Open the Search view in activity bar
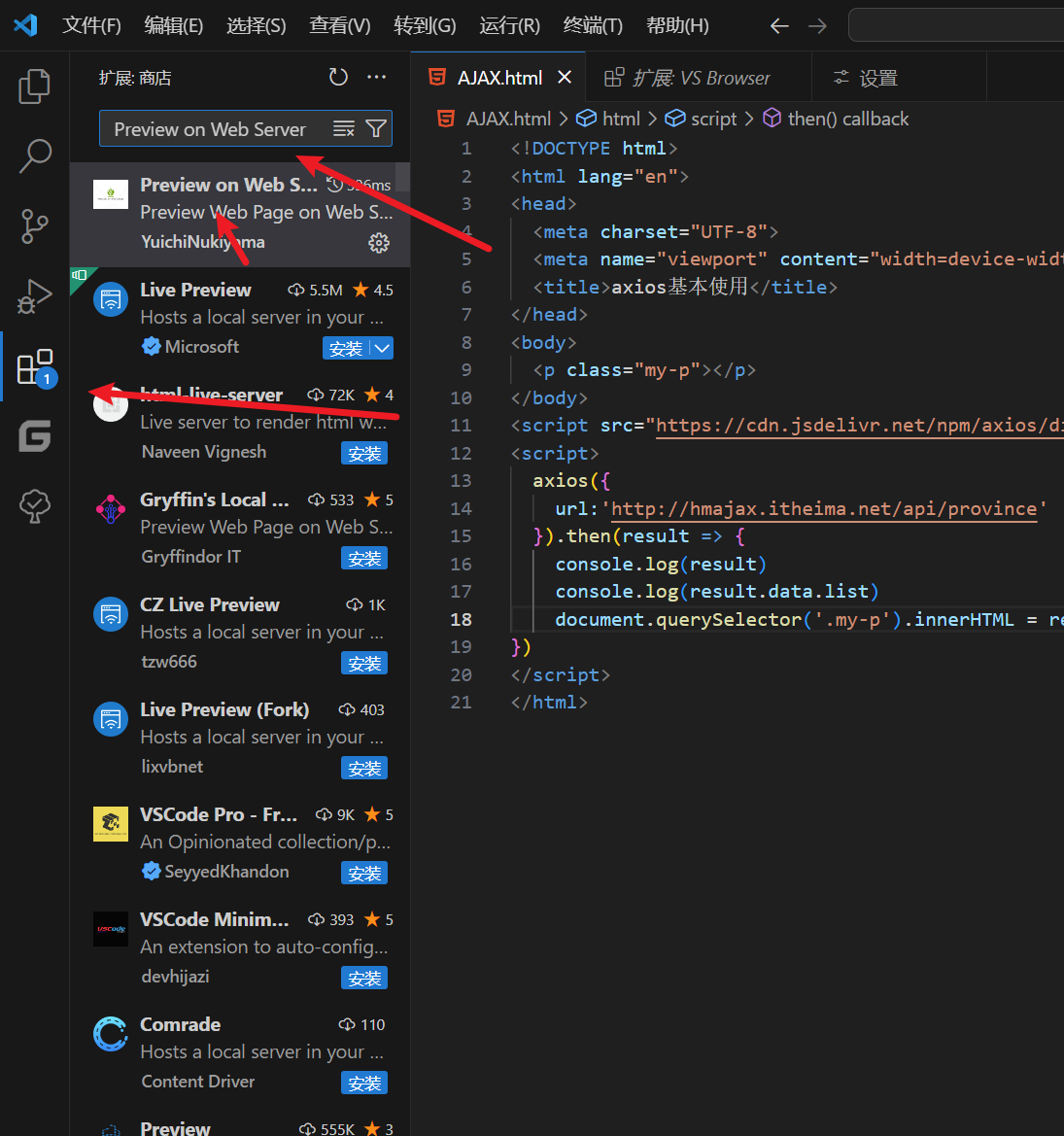The height and width of the screenshot is (1136, 1064). (x=34, y=155)
